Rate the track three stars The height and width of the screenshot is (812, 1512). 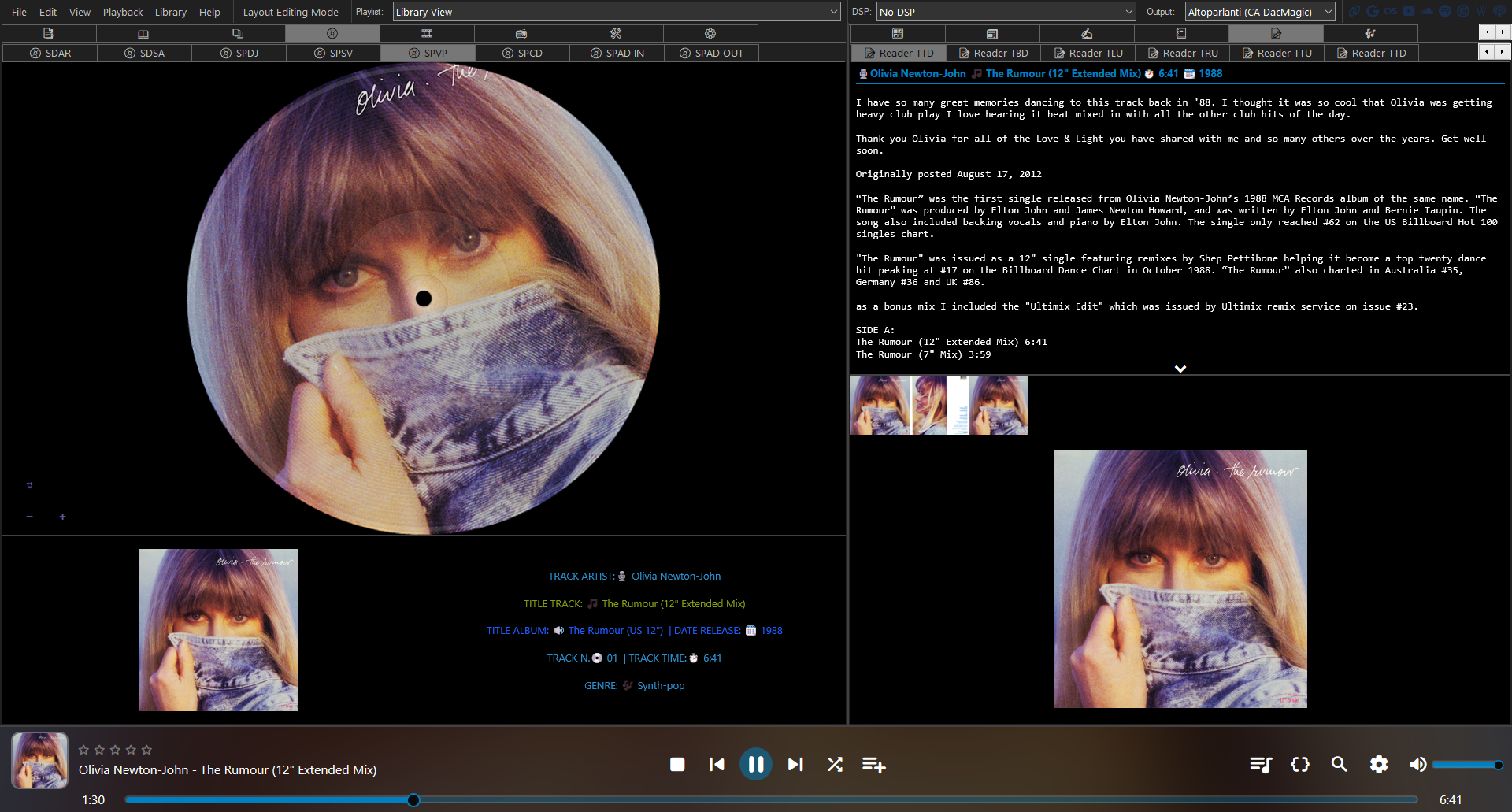click(x=115, y=750)
